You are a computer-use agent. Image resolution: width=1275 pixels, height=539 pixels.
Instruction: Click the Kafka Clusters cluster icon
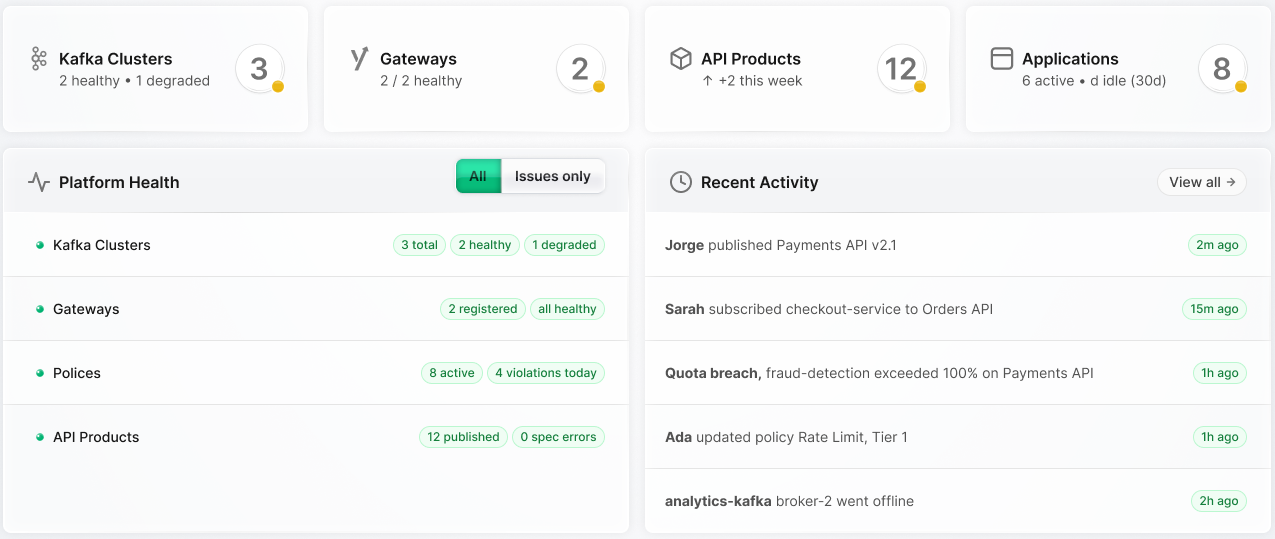(x=39, y=59)
